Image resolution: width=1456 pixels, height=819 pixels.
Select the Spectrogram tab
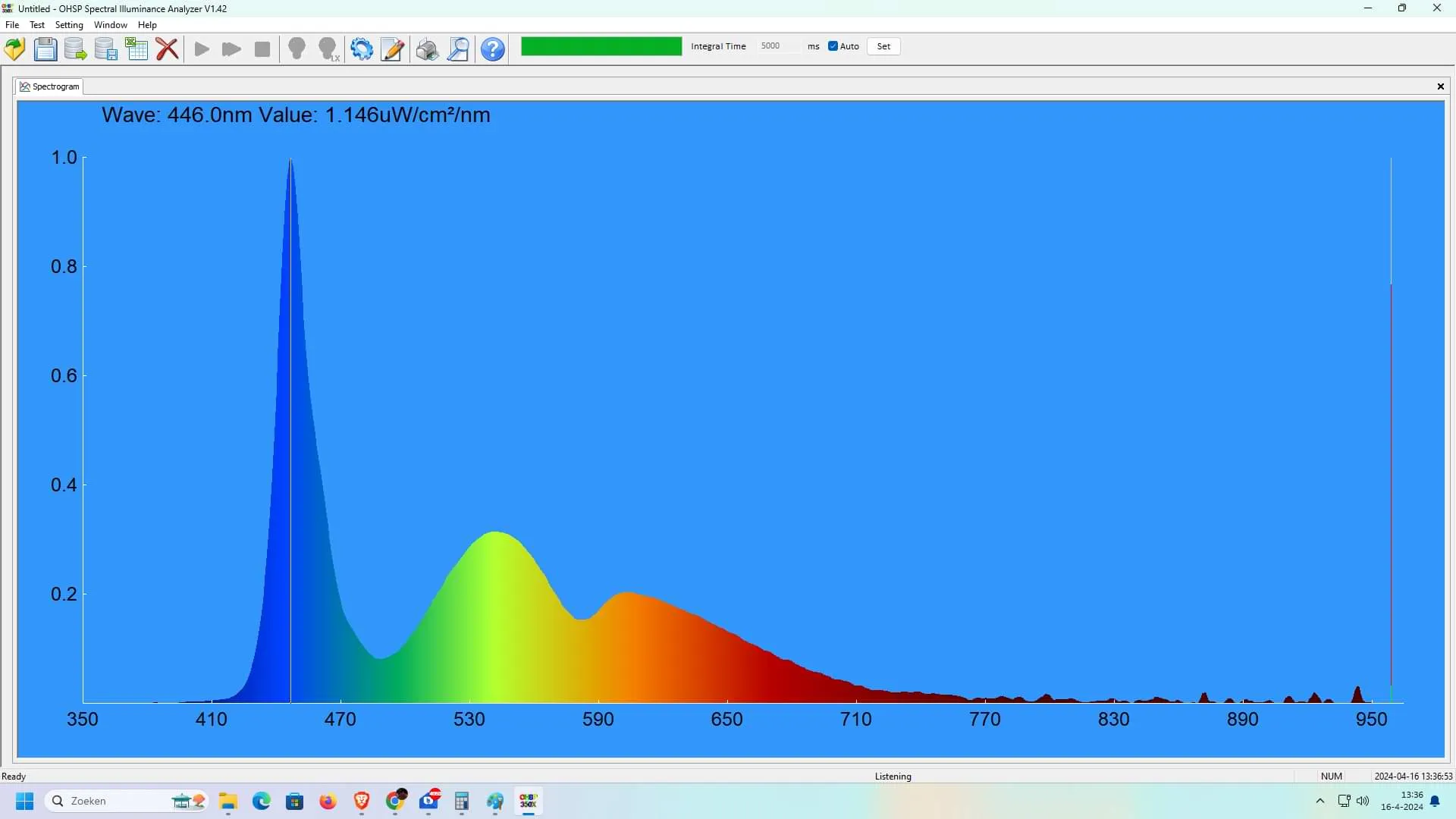point(50,86)
